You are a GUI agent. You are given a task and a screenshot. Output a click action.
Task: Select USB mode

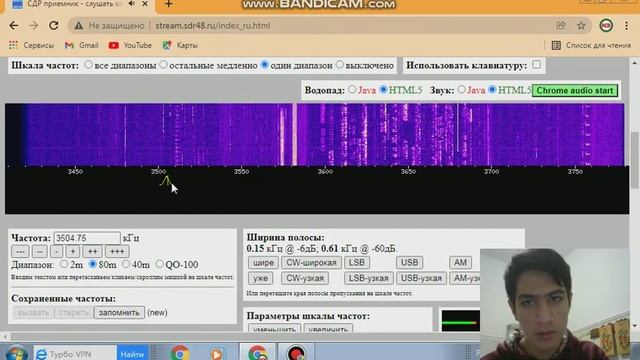point(409,262)
